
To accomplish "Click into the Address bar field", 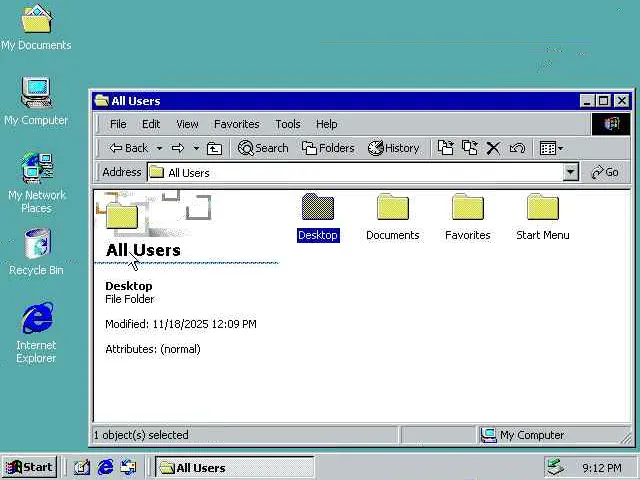I will 355,173.
